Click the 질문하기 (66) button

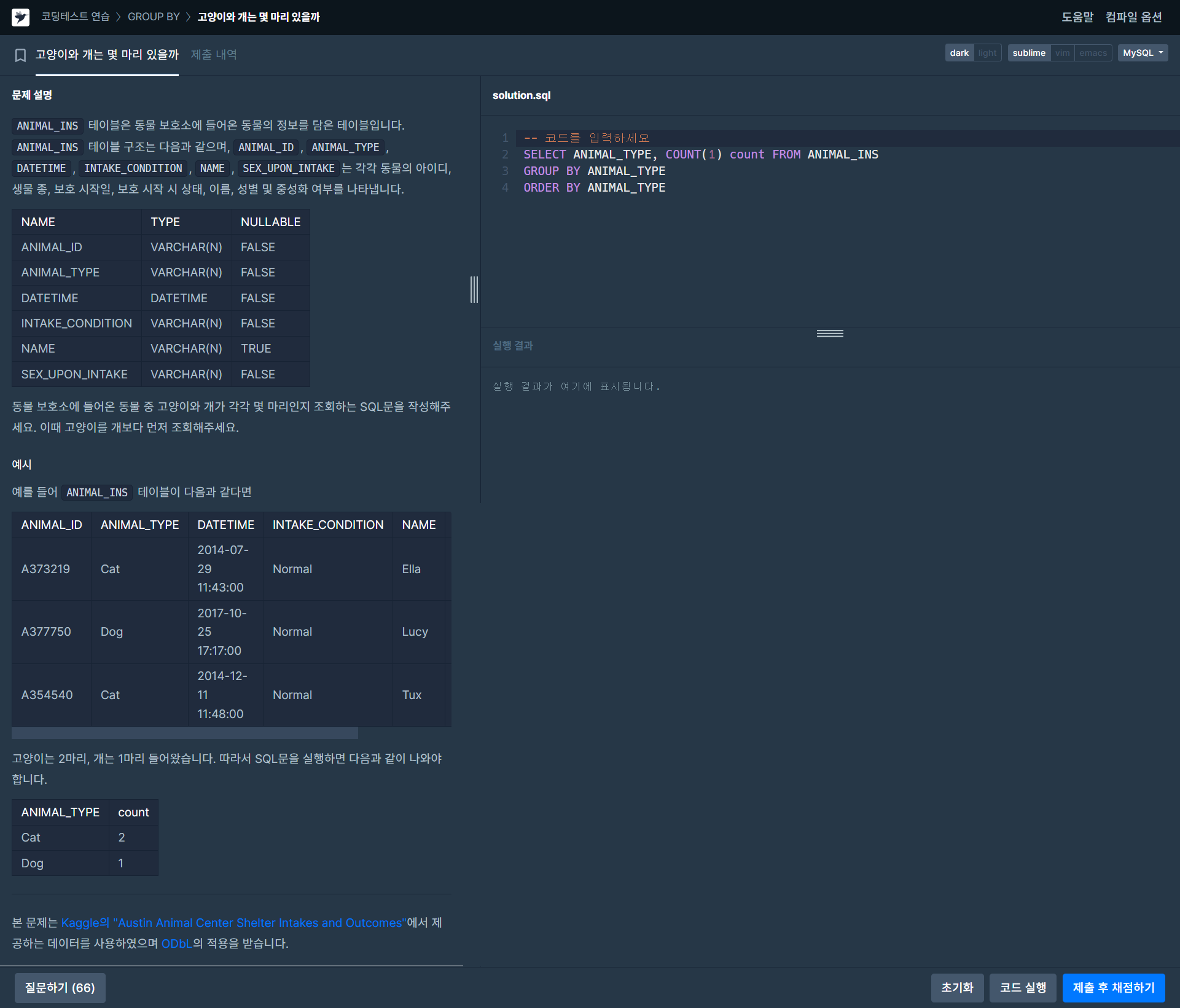(60, 987)
